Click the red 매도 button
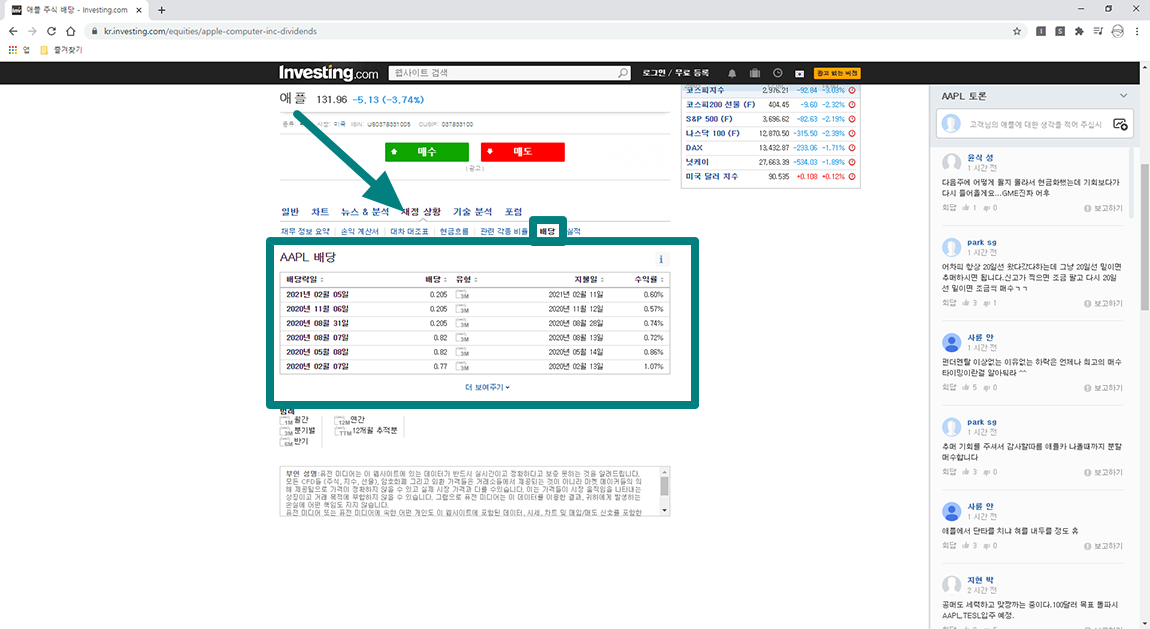Viewport: 1150px width, 629px height. pyautogui.click(x=523, y=152)
